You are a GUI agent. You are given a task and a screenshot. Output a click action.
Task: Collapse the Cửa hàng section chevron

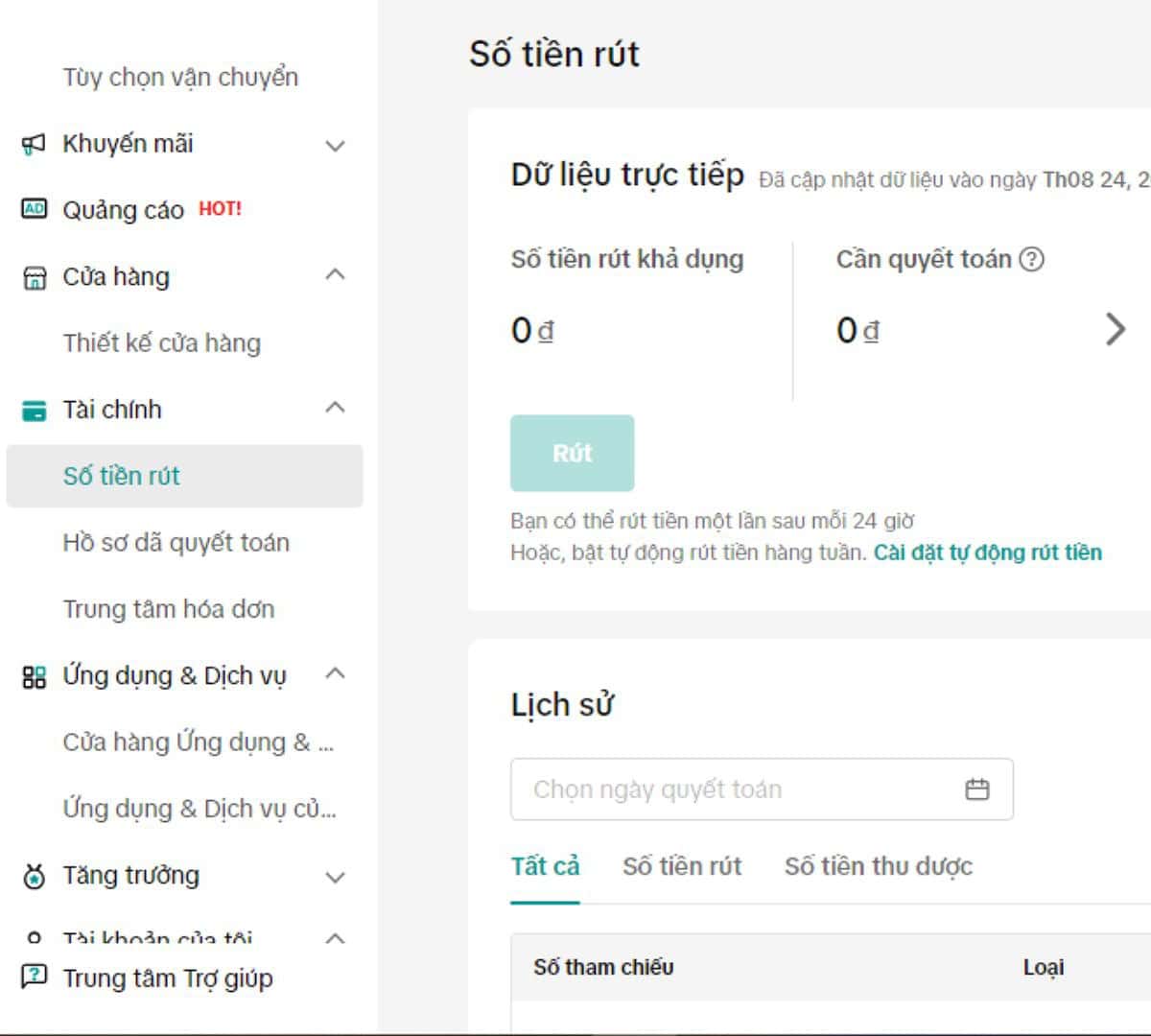tap(335, 275)
